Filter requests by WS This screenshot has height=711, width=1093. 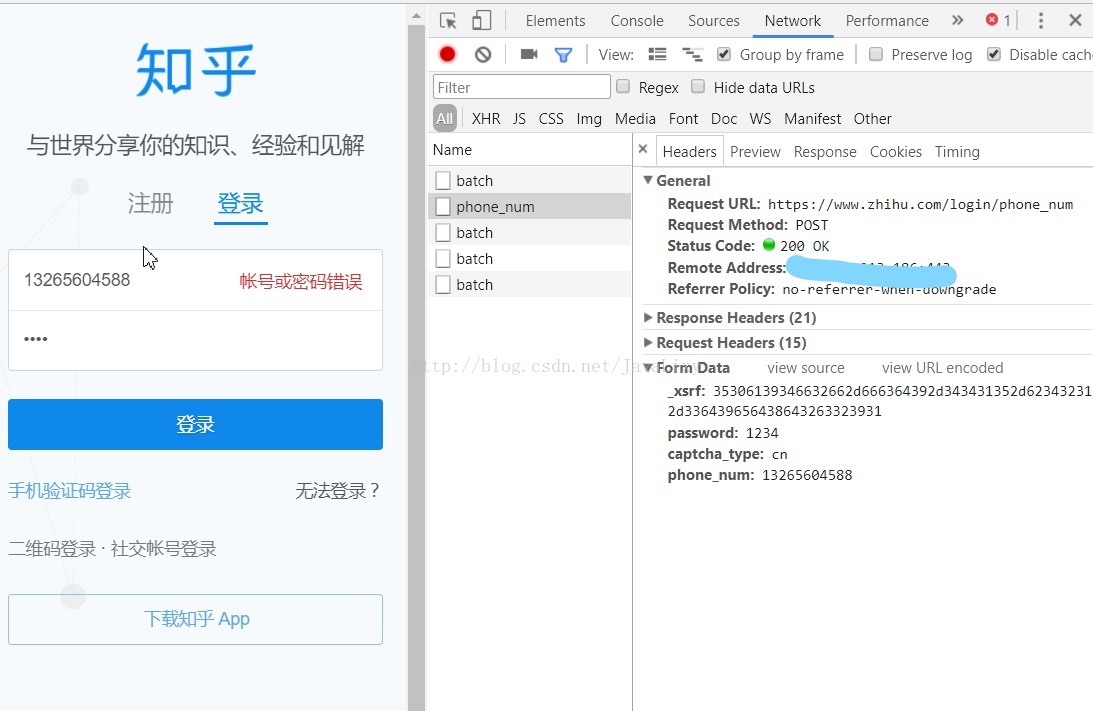click(x=760, y=119)
